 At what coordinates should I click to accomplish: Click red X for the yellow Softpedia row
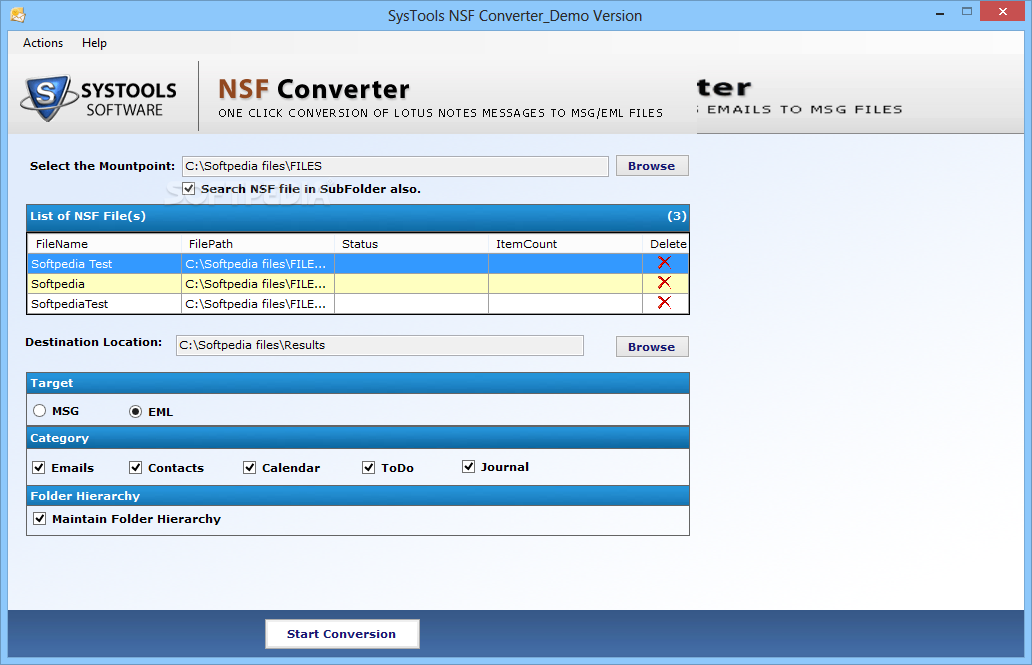[664, 282]
